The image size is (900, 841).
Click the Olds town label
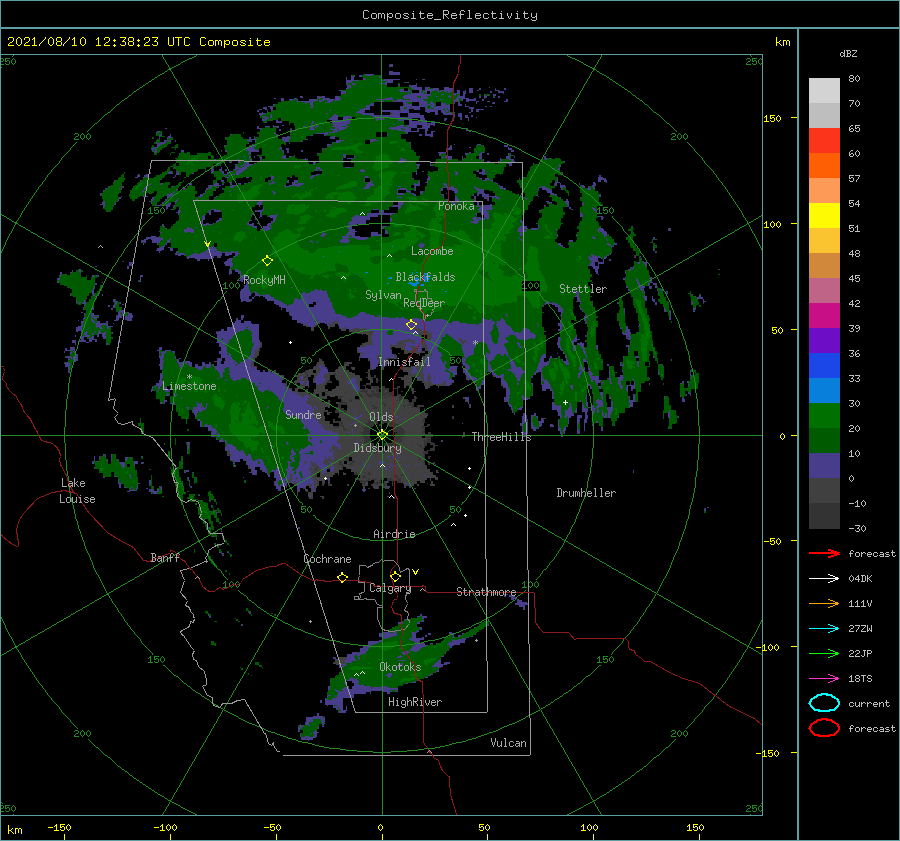click(x=381, y=417)
